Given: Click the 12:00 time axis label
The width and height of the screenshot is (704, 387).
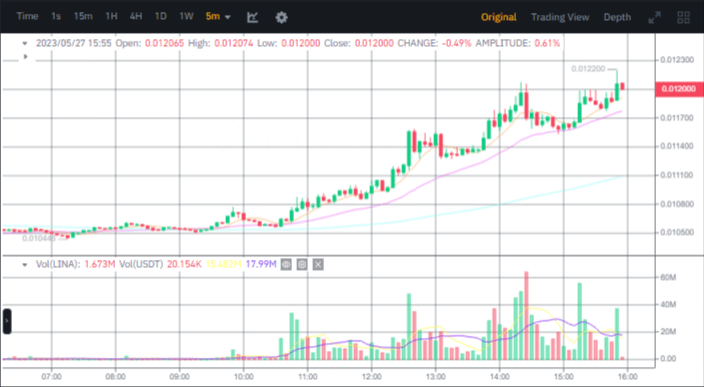Looking at the screenshot, I should click(x=372, y=377).
